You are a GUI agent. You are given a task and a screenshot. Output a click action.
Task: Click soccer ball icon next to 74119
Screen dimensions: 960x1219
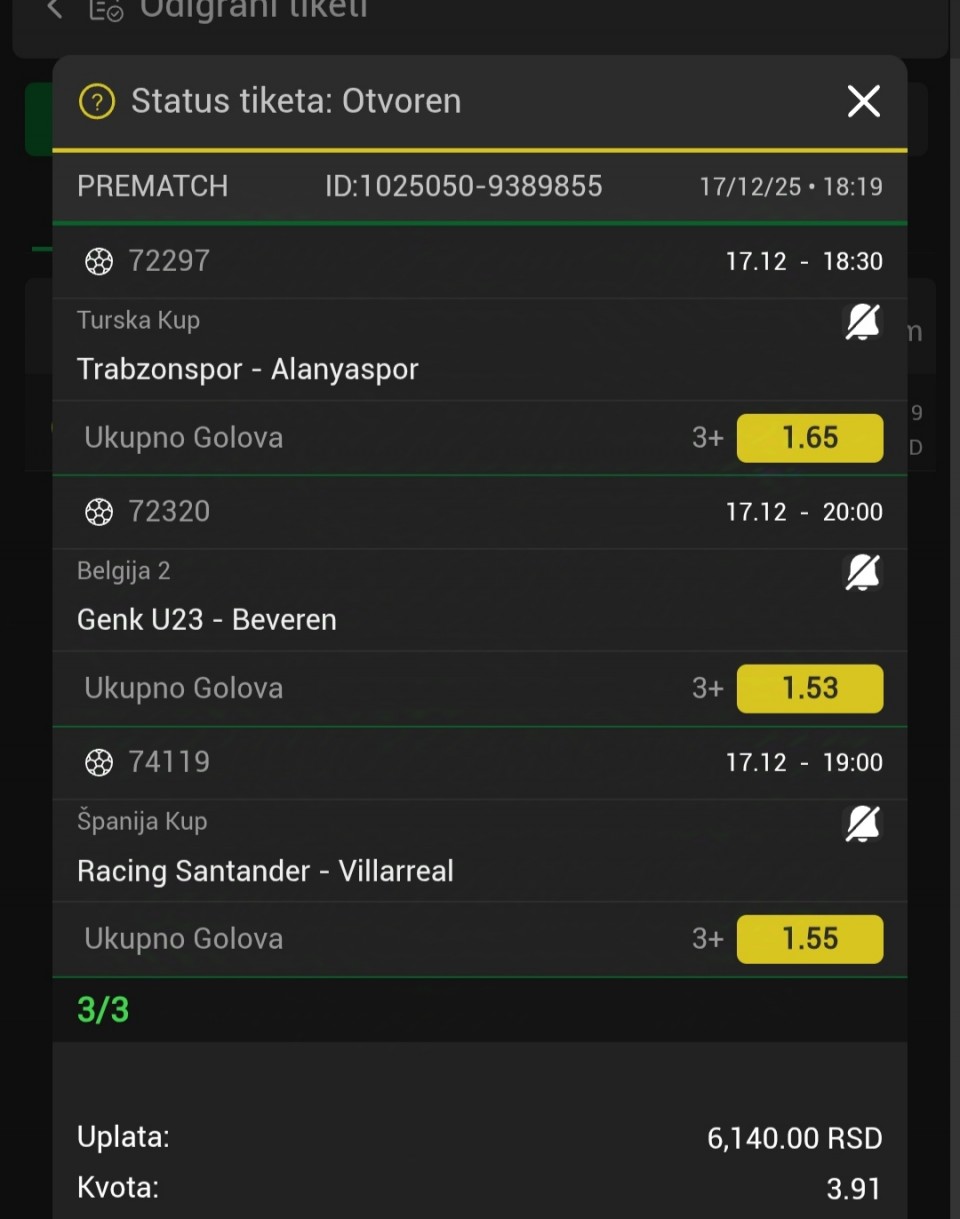pyautogui.click(x=98, y=763)
